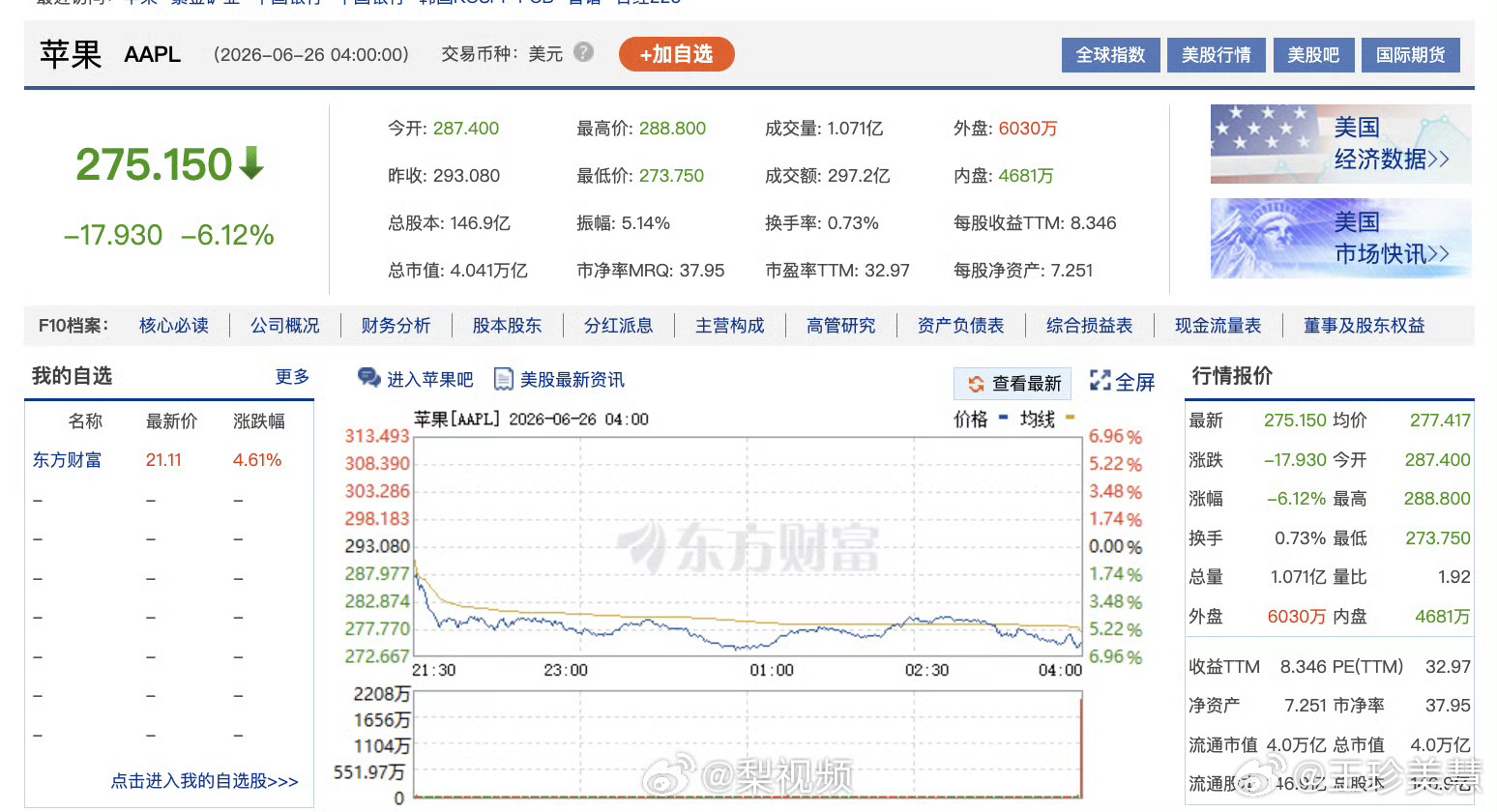Click the document icon for 美股最新资讯
Screen dimensions: 1497x812
coord(503,379)
